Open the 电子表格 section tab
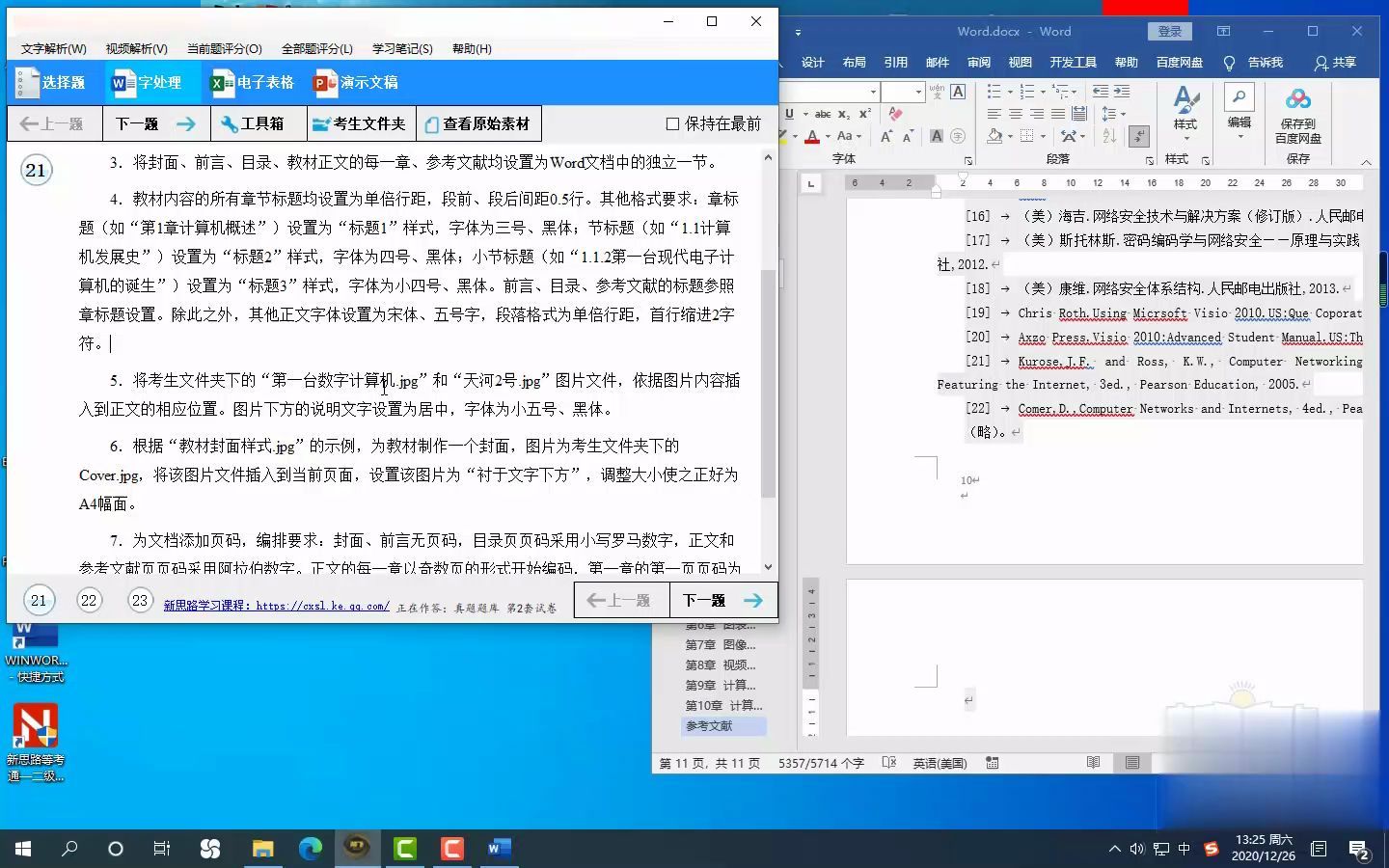Screen dimensions: 1389x868 [x=253, y=83]
